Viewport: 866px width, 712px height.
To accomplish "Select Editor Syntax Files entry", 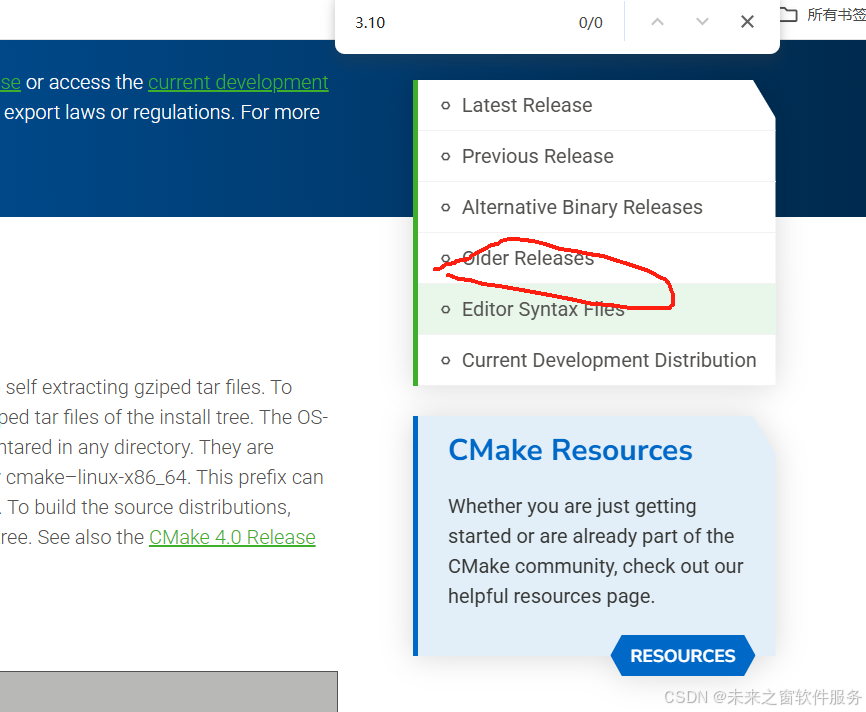I will (x=596, y=309).
